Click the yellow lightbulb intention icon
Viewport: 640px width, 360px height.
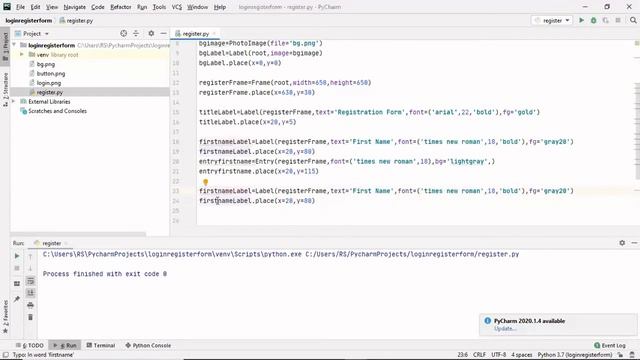205,182
